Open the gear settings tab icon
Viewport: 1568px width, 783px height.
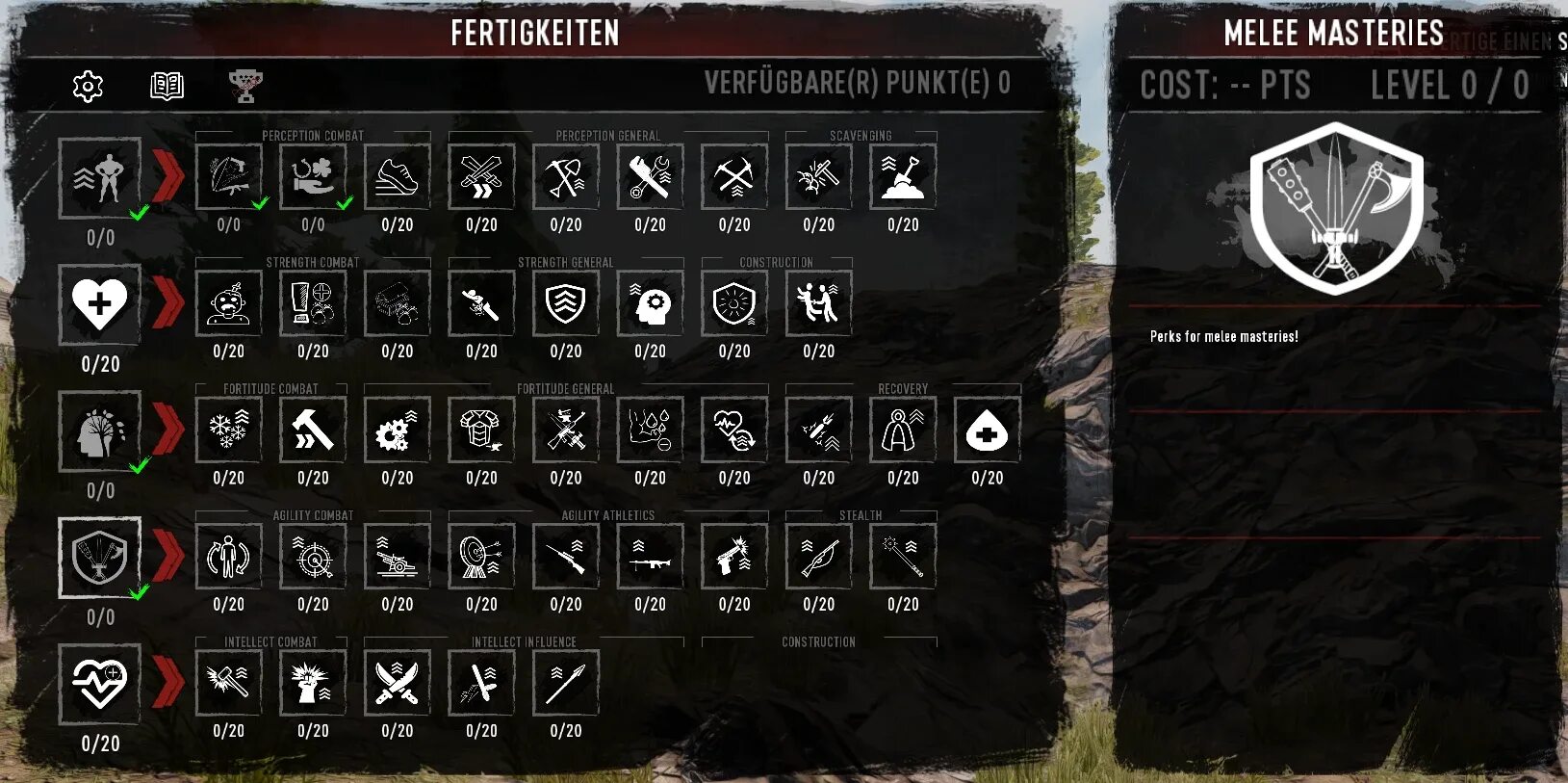pyautogui.click(x=88, y=86)
